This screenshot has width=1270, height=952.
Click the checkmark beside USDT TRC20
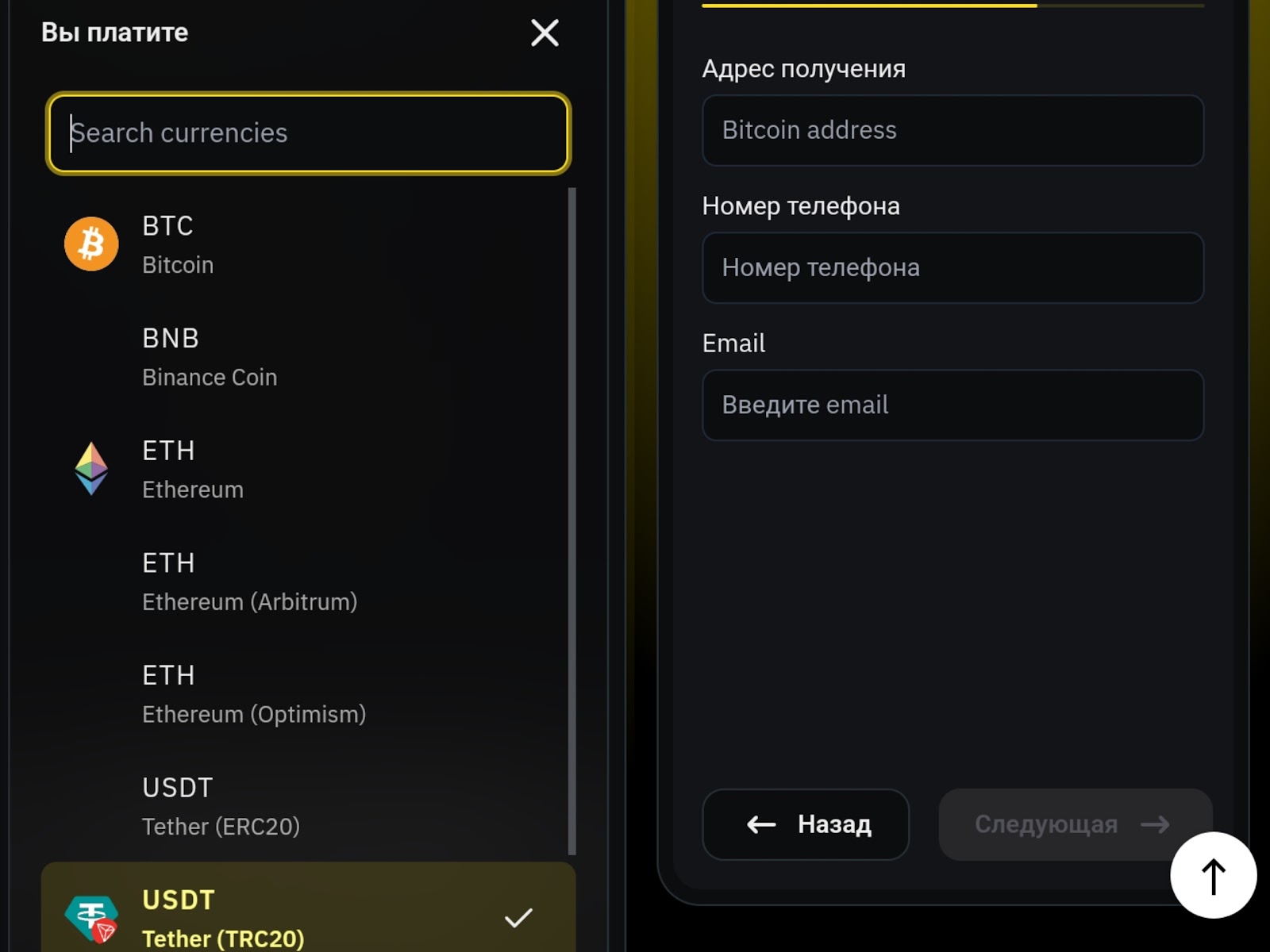518,918
